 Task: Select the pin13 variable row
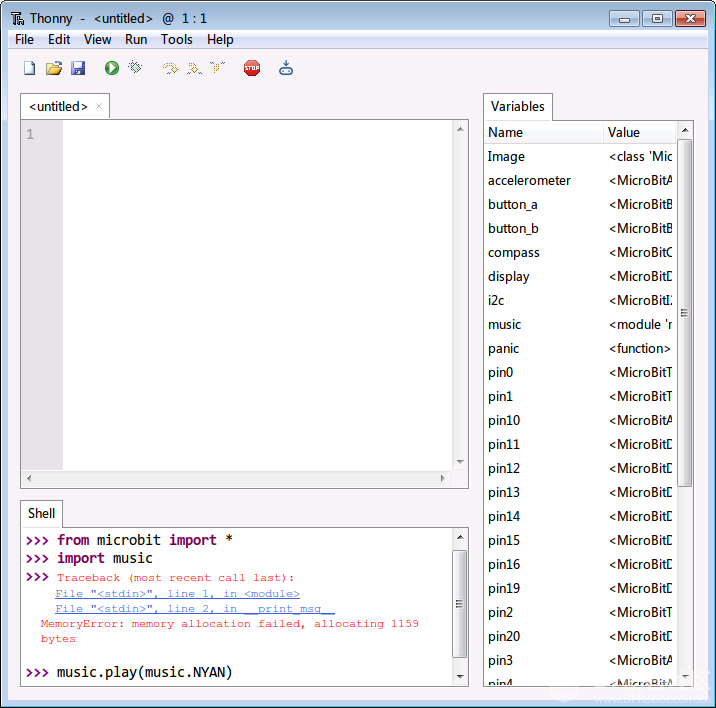click(x=580, y=492)
